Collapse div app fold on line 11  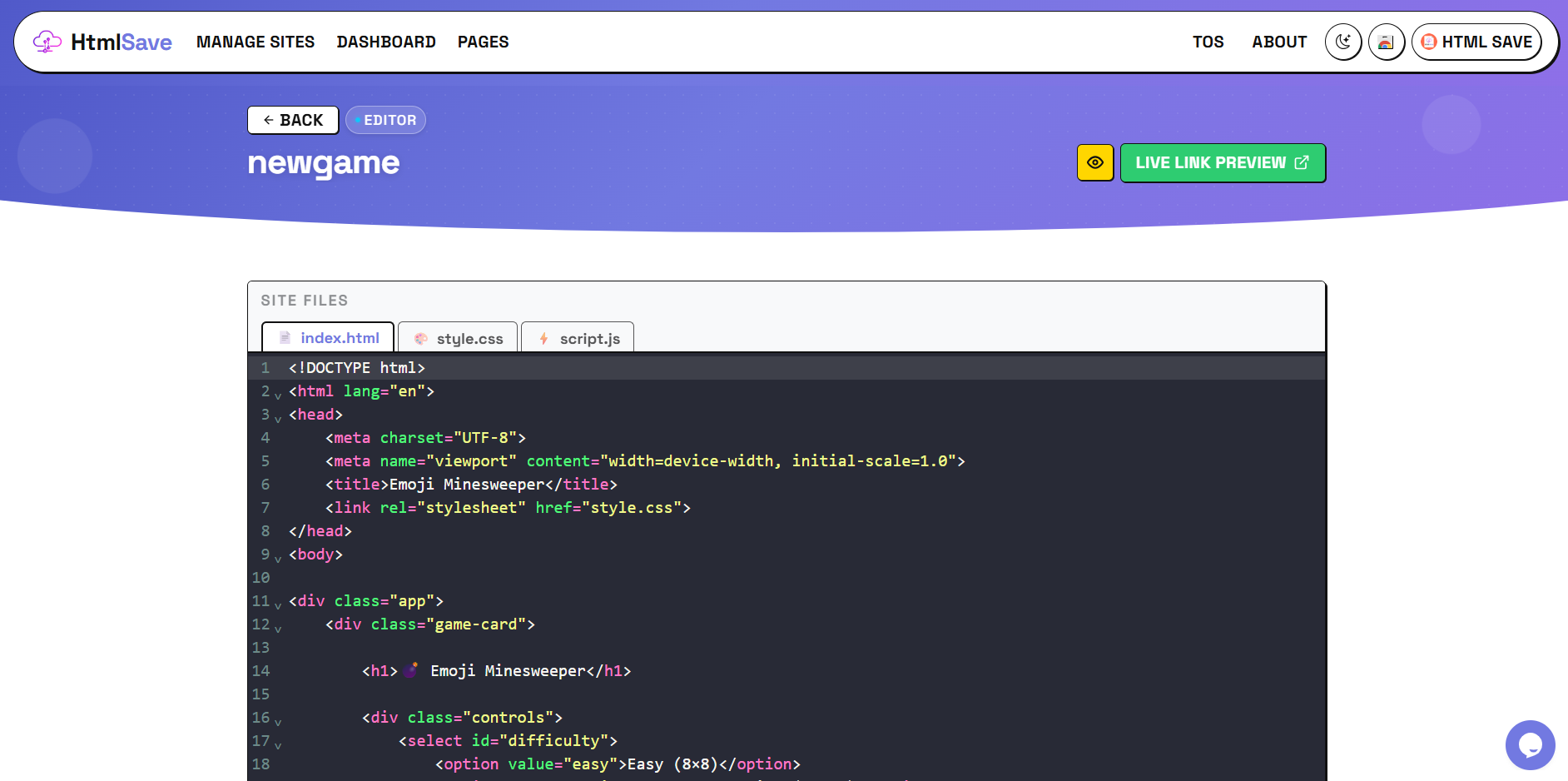(278, 605)
